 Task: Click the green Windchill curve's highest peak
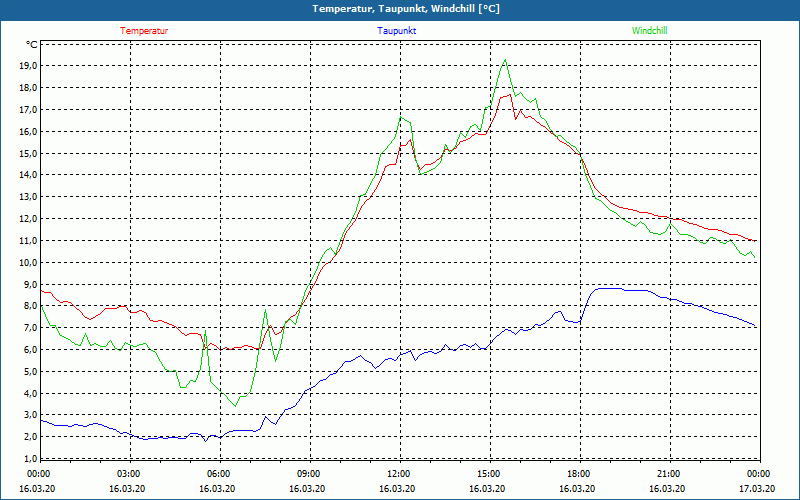[505, 59]
